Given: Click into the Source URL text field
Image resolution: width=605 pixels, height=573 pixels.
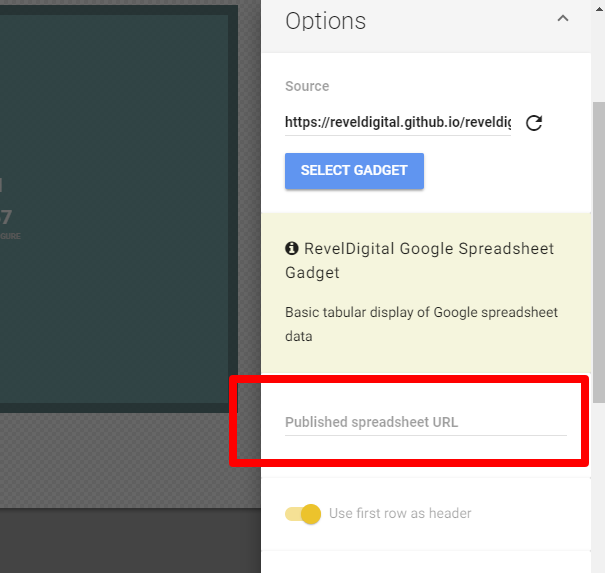Looking at the screenshot, I should (397, 122).
